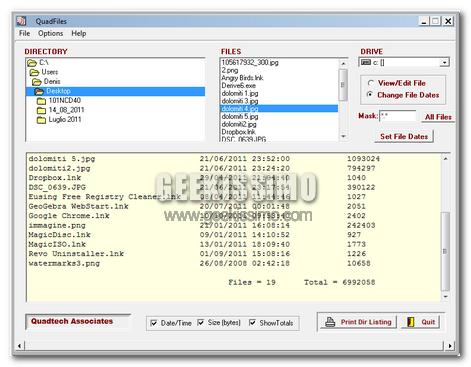The height and width of the screenshot is (367, 471).
Task: Select 105617932_300.jpg in Files list
Action: [250, 62]
